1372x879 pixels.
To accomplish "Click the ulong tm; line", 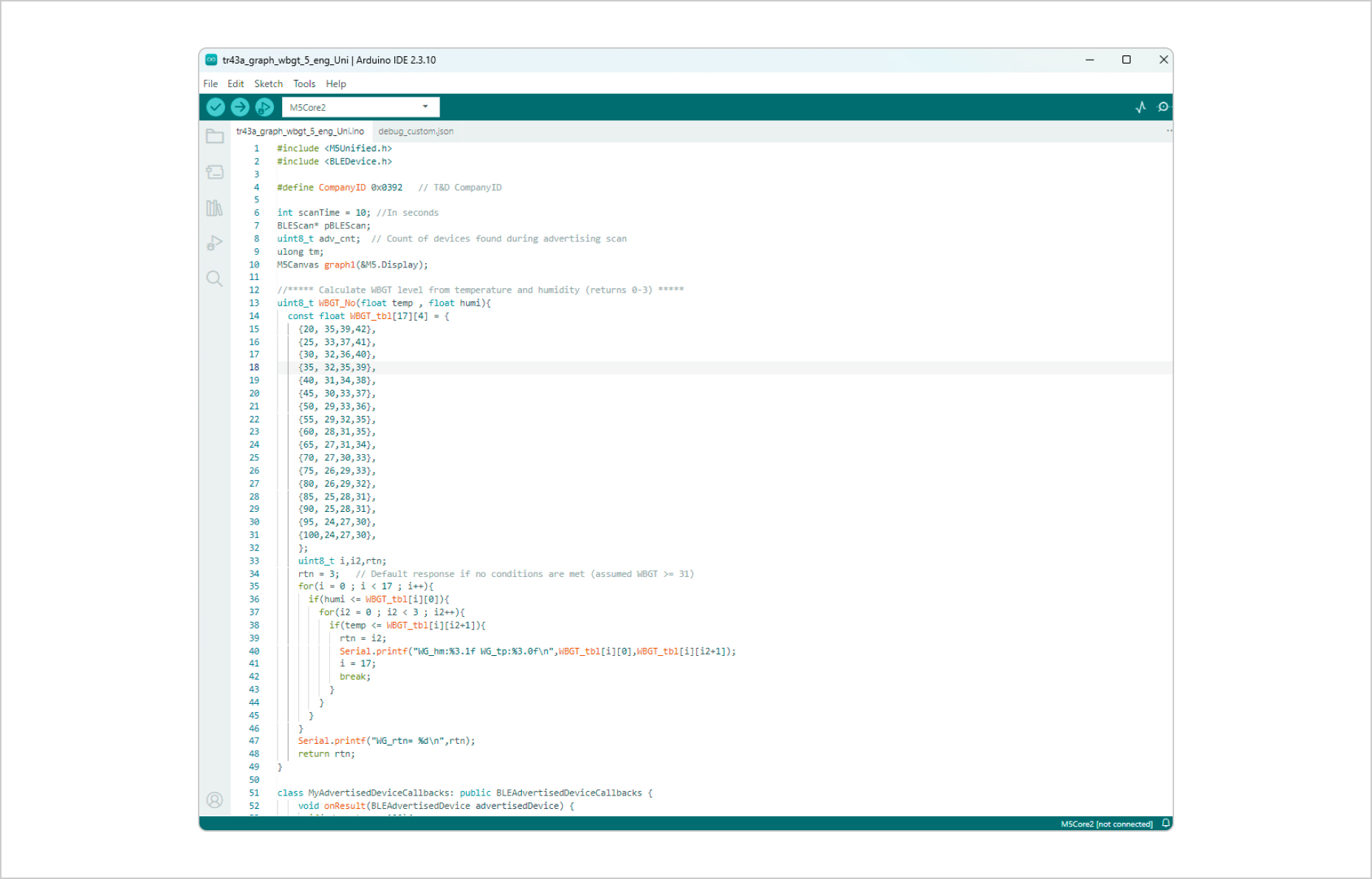I will (x=301, y=252).
